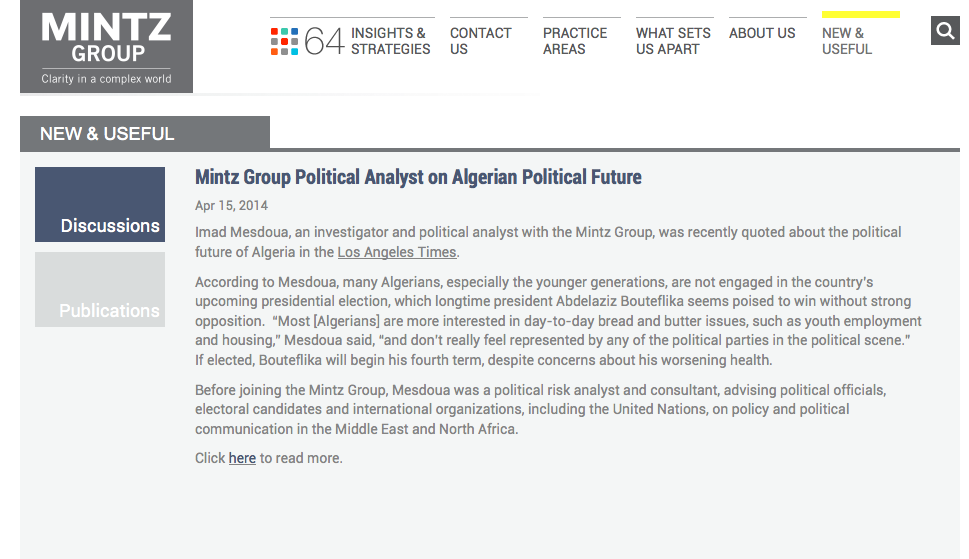Viewport: 969px width, 559px height.
Task: Go to Contact Us page
Action: click(x=481, y=41)
